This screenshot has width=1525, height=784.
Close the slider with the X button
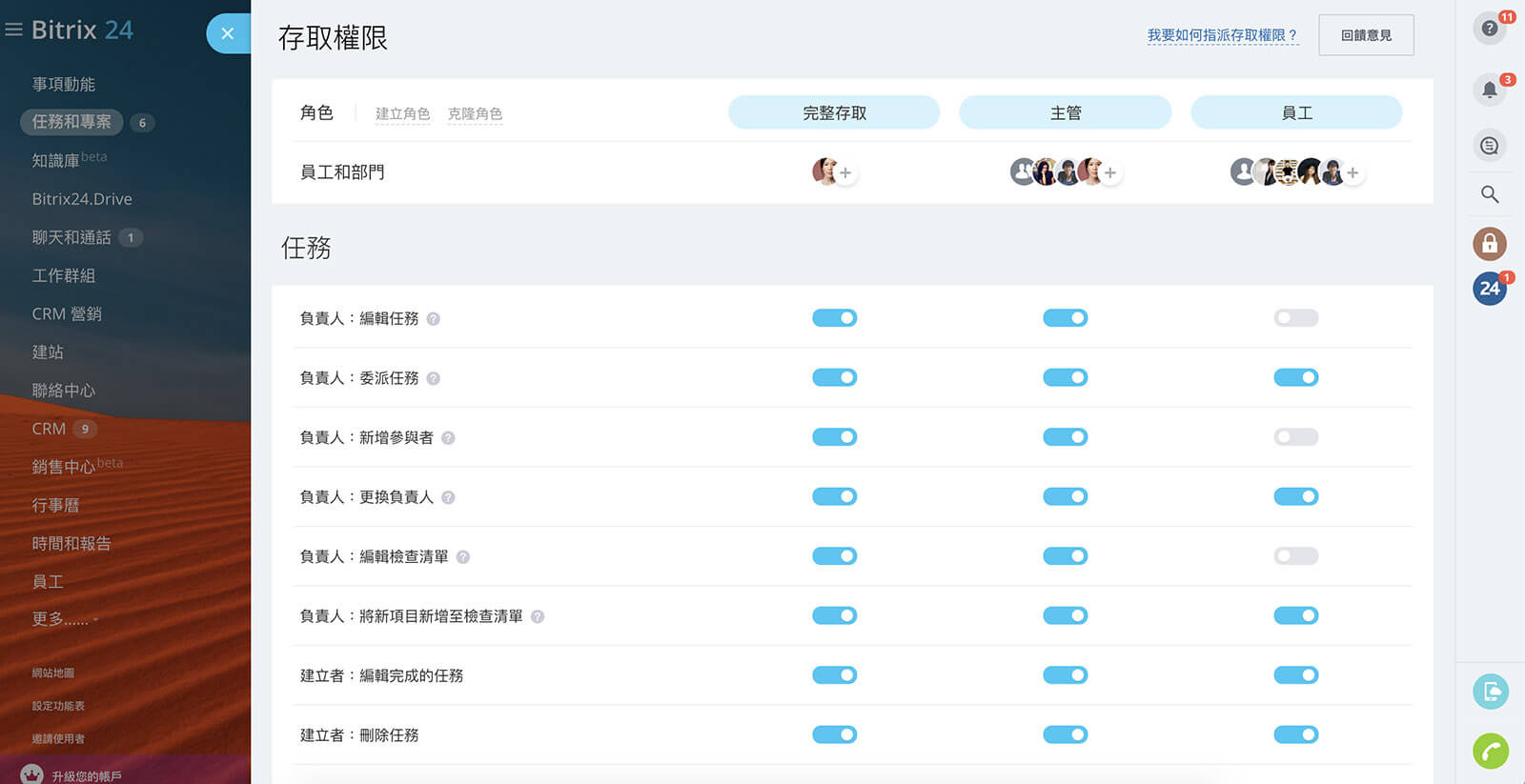point(227,33)
